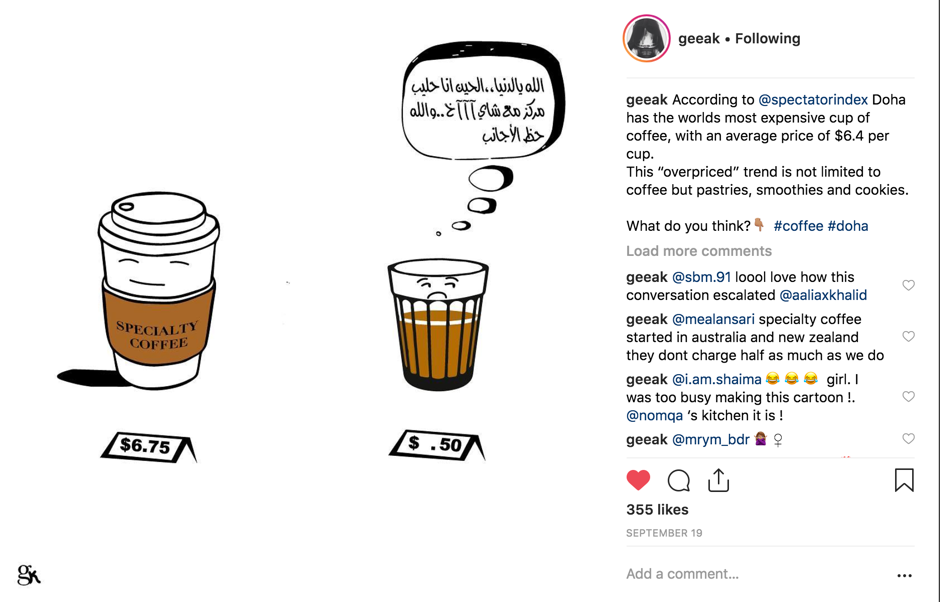Image resolution: width=940 pixels, height=602 pixels.
Task: Open the #coffee hashtag
Action: pos(798,226)
